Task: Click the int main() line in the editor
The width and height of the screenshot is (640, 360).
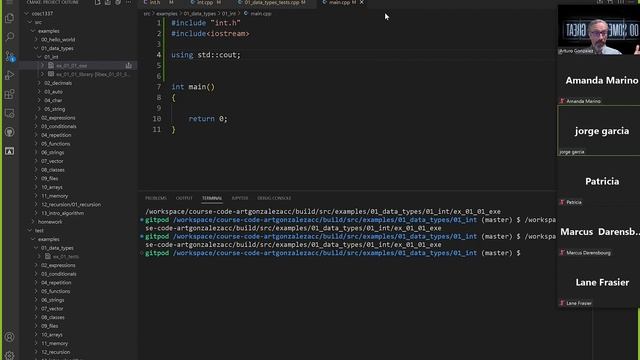Action: coord(193,87)
